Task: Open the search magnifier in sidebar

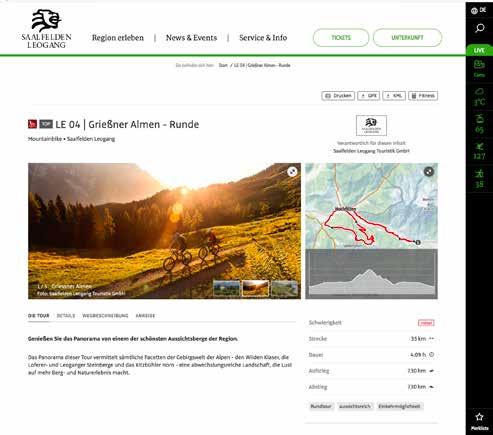Action: click(x=479, y=28)
